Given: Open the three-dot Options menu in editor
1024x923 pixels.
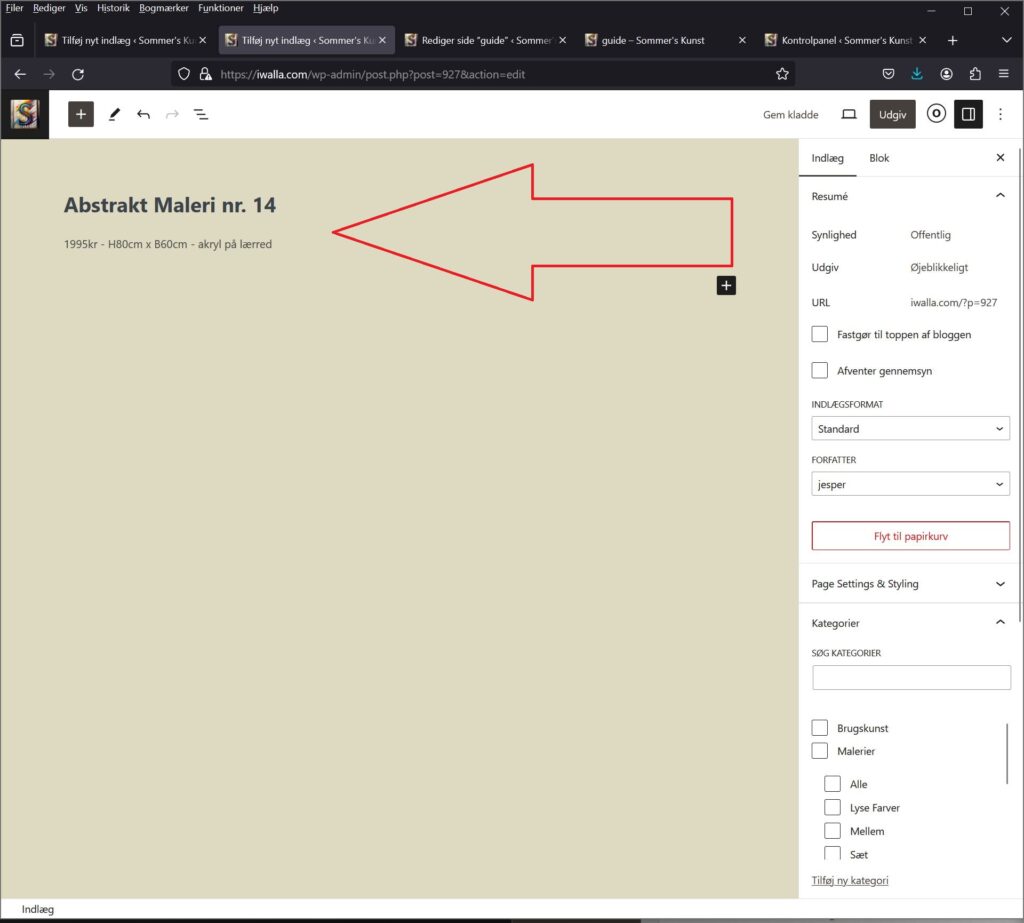Looking at the screenshot, I should [x=1001, y=115].
